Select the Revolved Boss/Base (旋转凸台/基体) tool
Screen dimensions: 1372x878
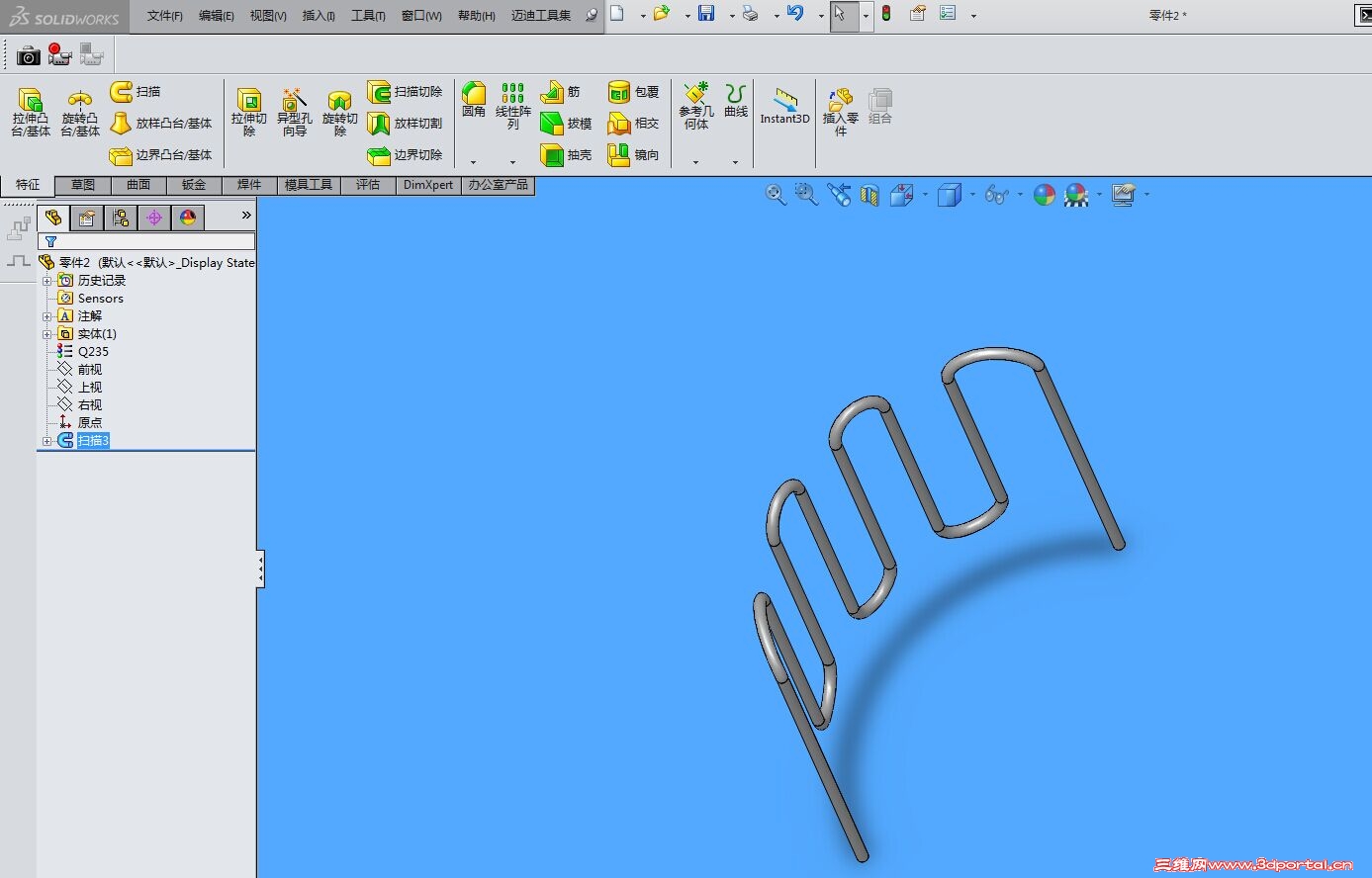coord(80,111)
